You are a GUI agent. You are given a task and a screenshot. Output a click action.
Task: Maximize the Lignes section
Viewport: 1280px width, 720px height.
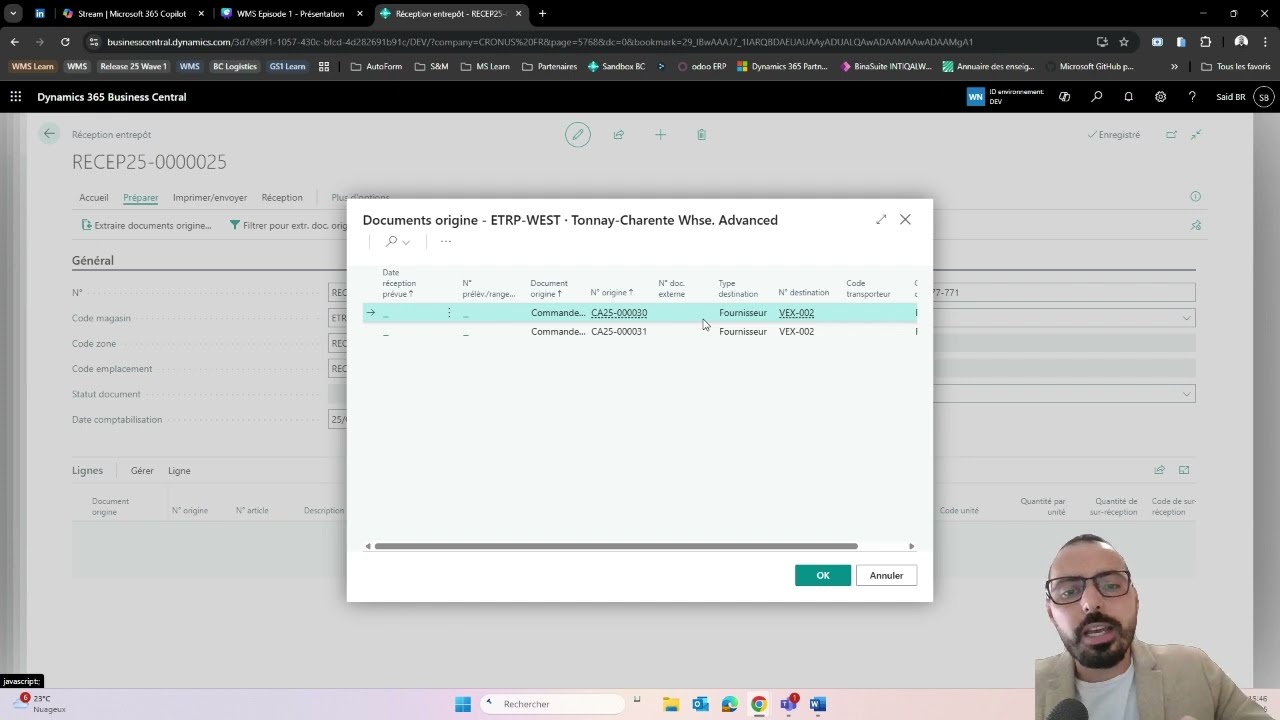point(1184,470)
